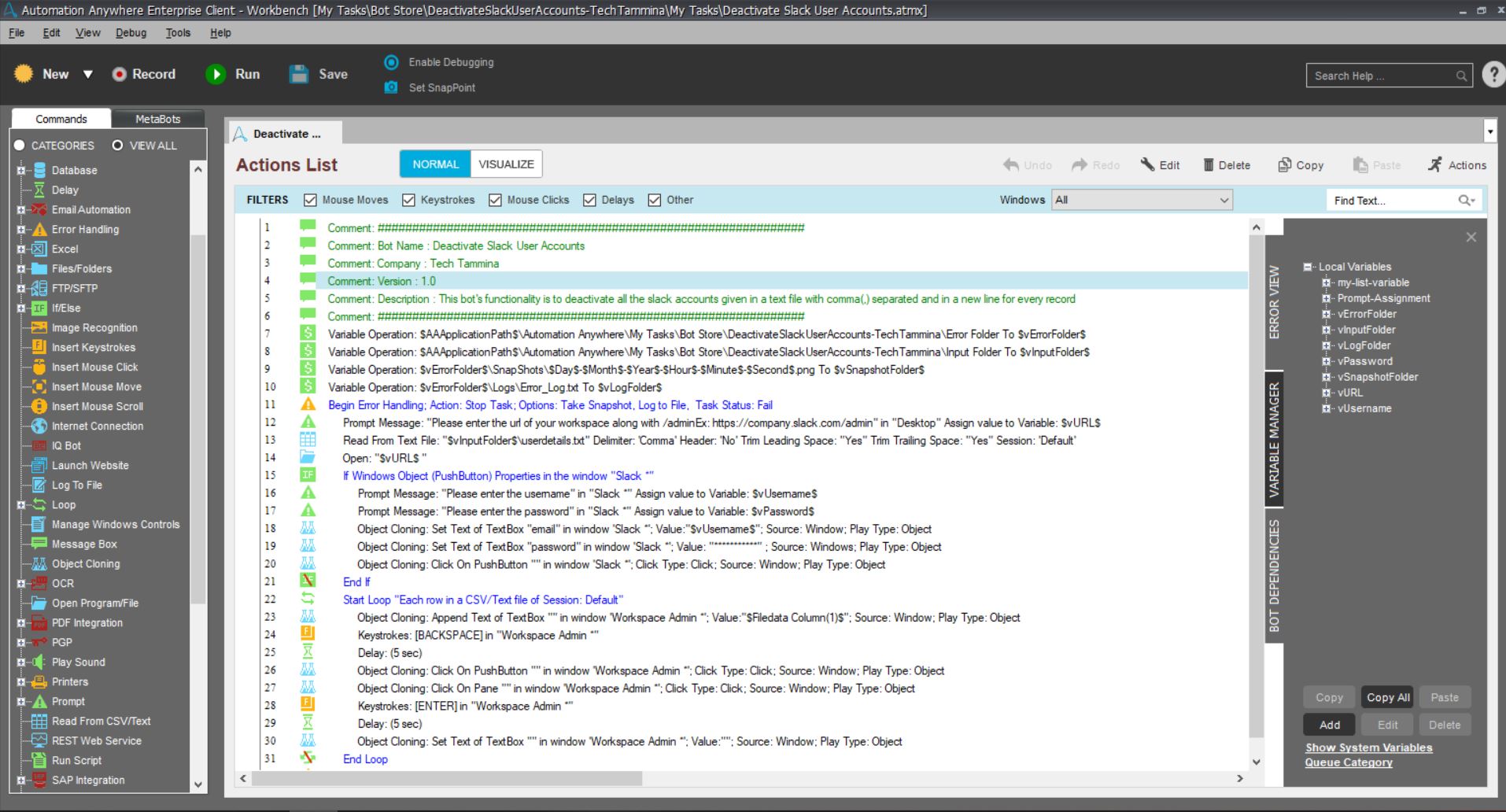Expand the Excel command group
The height and width of the screenshot is (812, 1506).
coord(21,249)
